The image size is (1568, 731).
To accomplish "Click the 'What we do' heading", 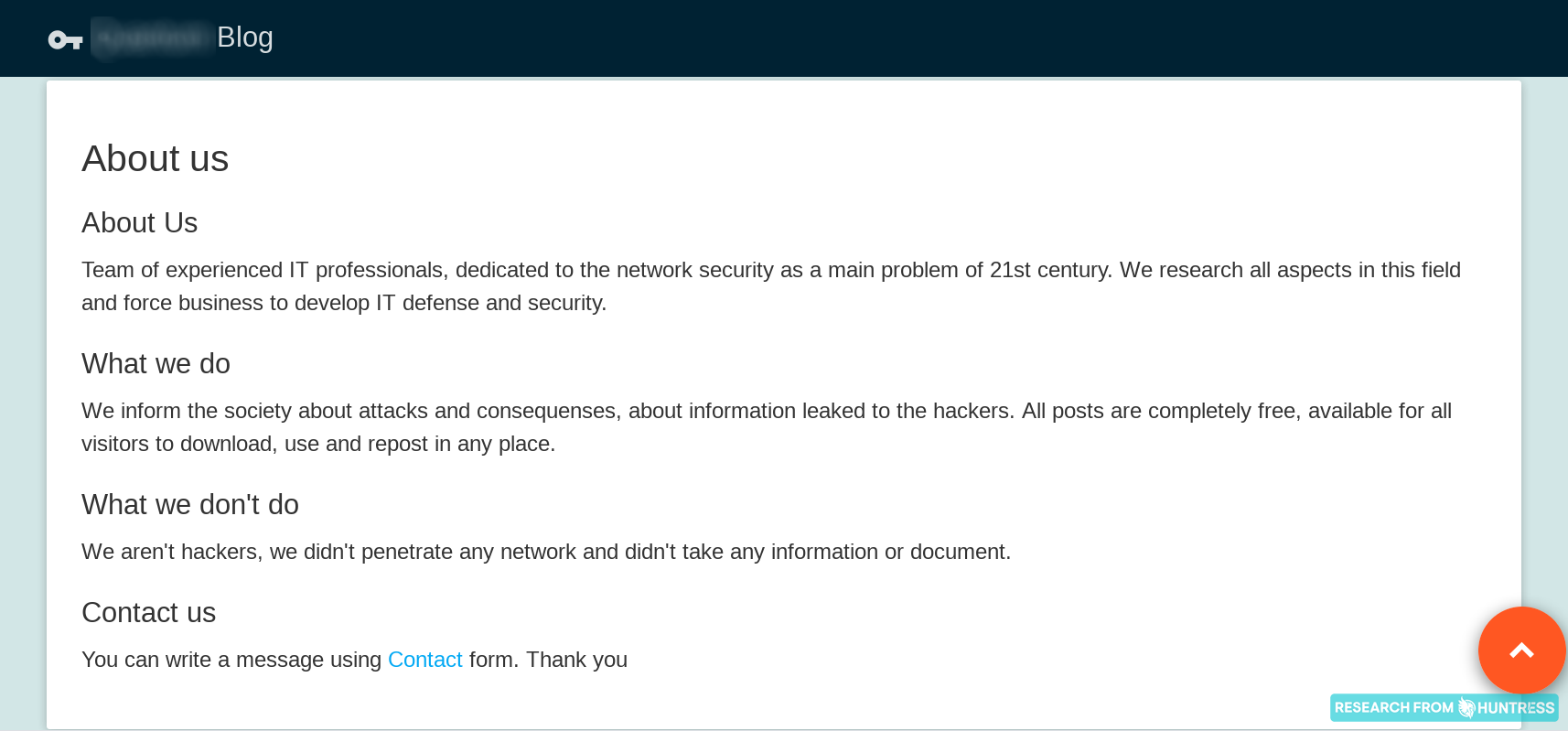I will pos(156,363).
